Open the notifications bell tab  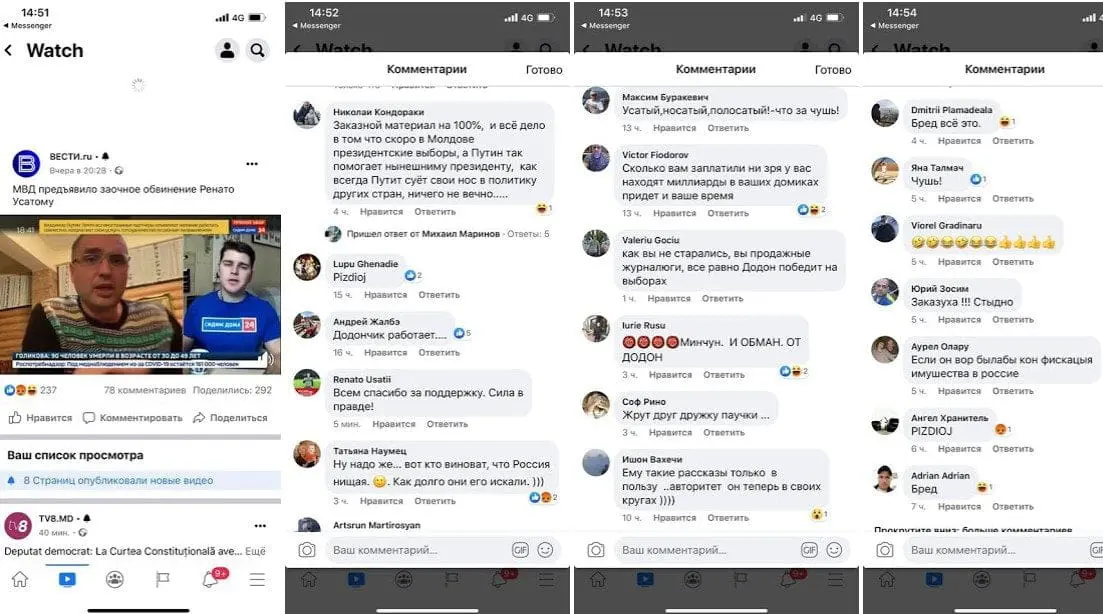tap(211, 580)
